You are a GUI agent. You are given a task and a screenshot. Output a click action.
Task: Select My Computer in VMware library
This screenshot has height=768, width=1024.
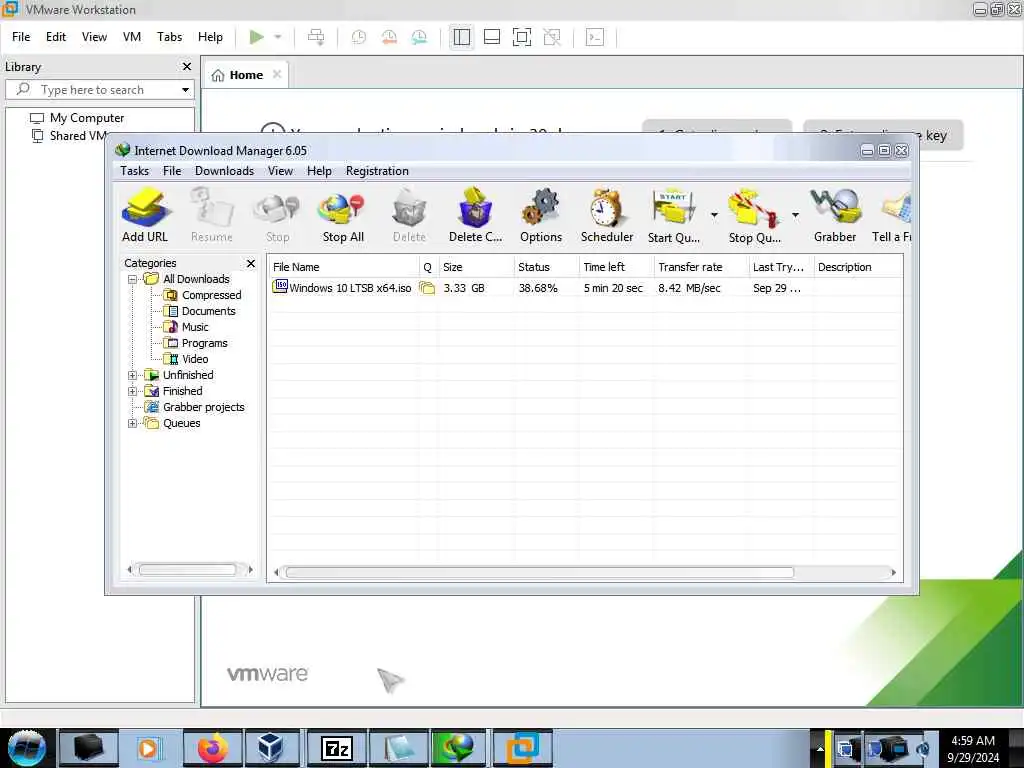click(77, 118)
